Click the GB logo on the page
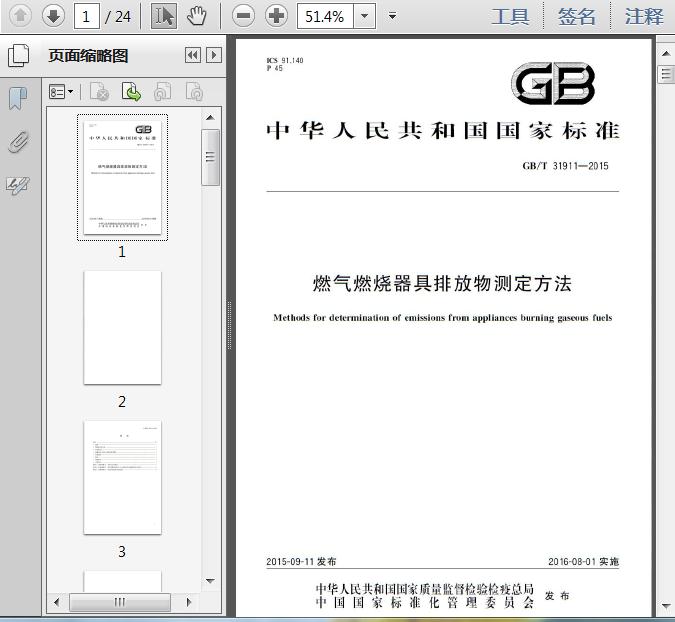The width and height of the screenshot is (675, 622). point(553,83)
